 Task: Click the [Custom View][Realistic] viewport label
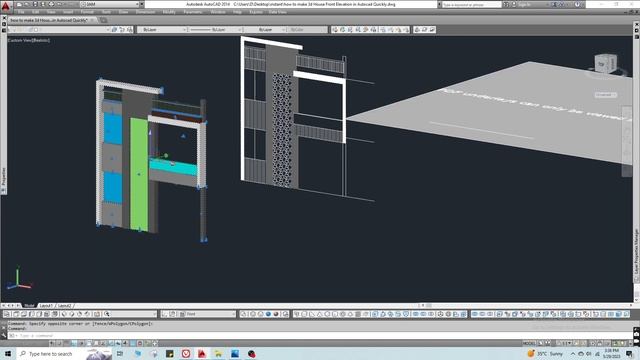point(29,40)
